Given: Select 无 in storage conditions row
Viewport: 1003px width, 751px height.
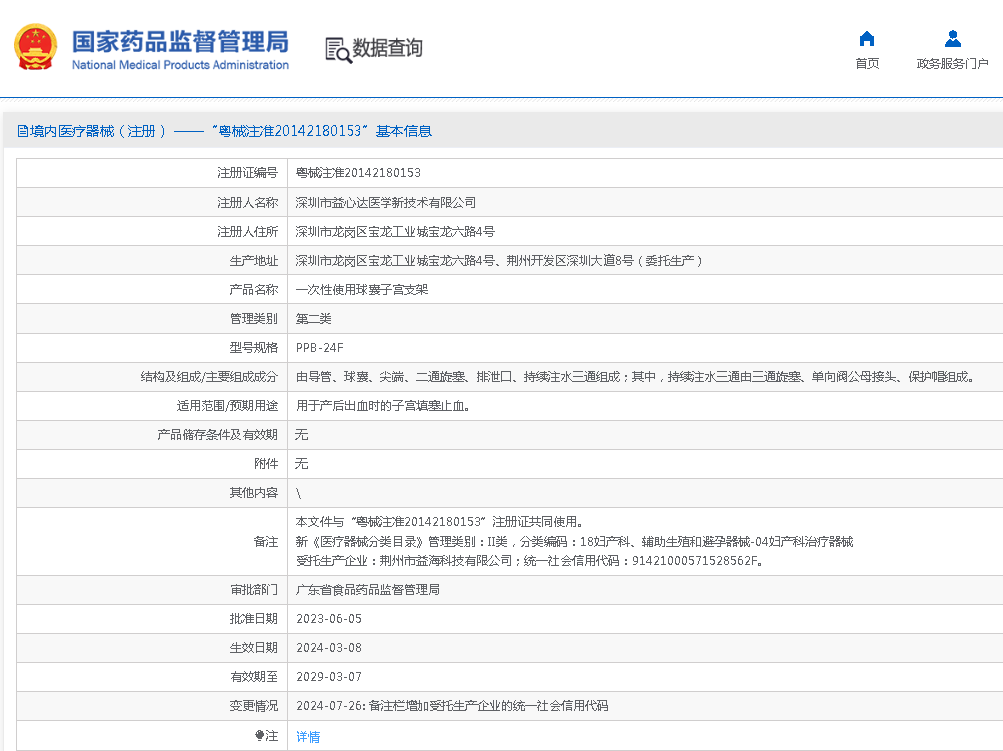Looking at the screenshot, I should tap(301, 435).
